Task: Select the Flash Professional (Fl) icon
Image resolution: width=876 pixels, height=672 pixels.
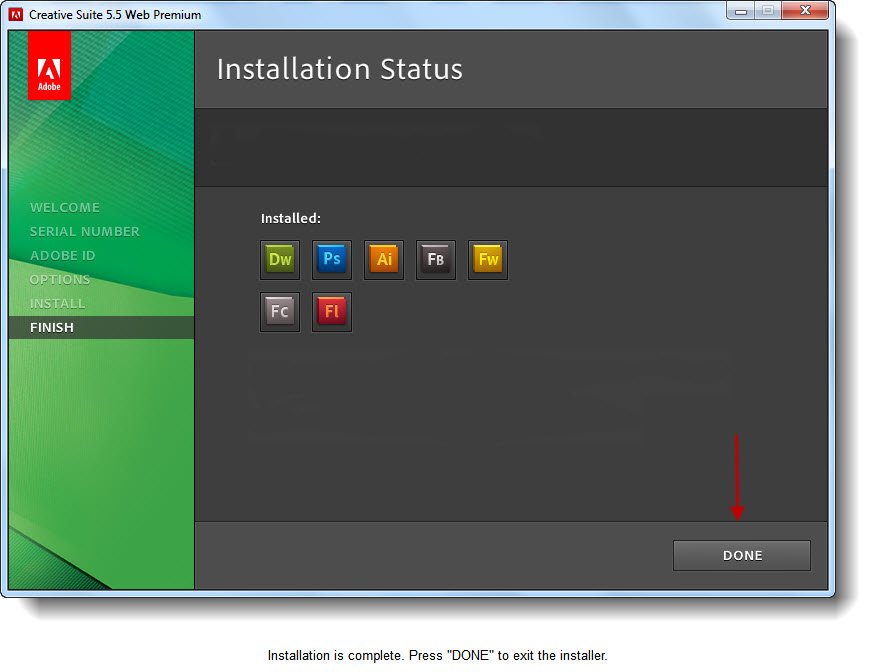Action: pyautogui.click(x=332, y=312)
